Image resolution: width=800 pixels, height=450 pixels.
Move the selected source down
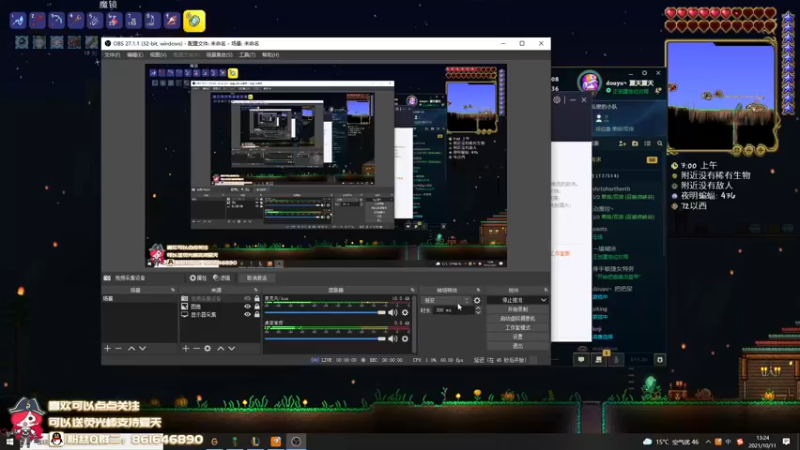(232, 348)
